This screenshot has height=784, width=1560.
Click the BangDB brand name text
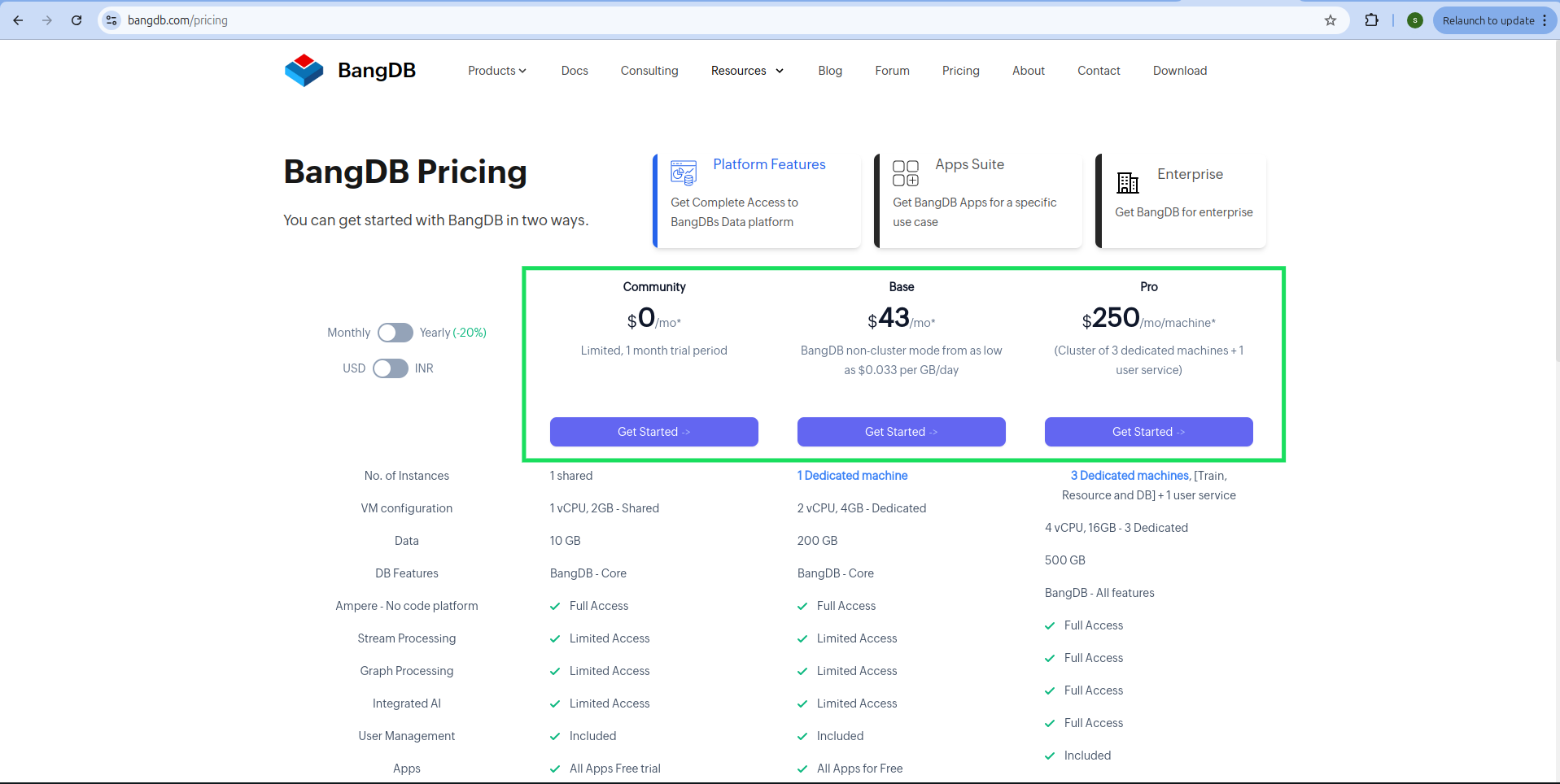pos(377,71)
